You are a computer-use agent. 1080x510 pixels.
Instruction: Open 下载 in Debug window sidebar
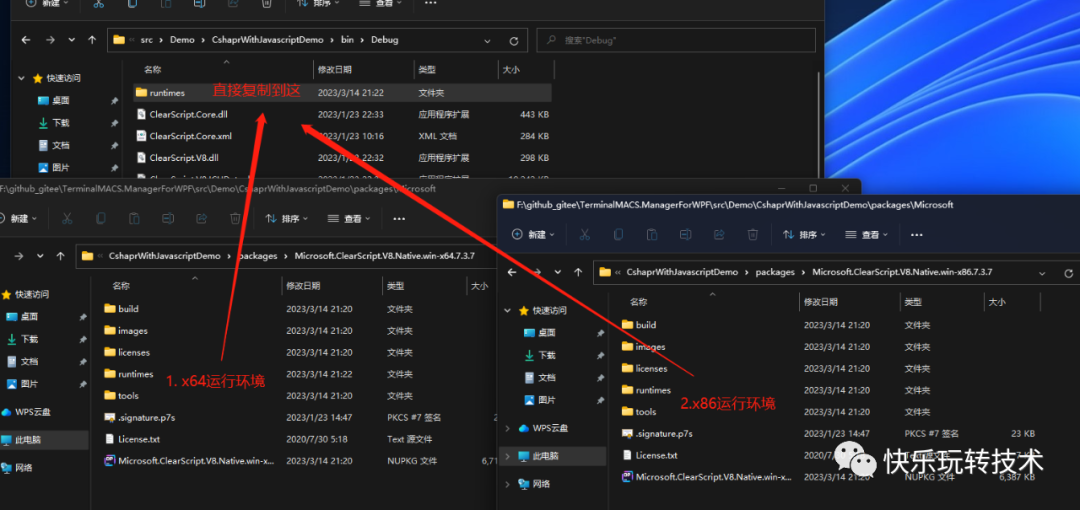coord(61,123)
